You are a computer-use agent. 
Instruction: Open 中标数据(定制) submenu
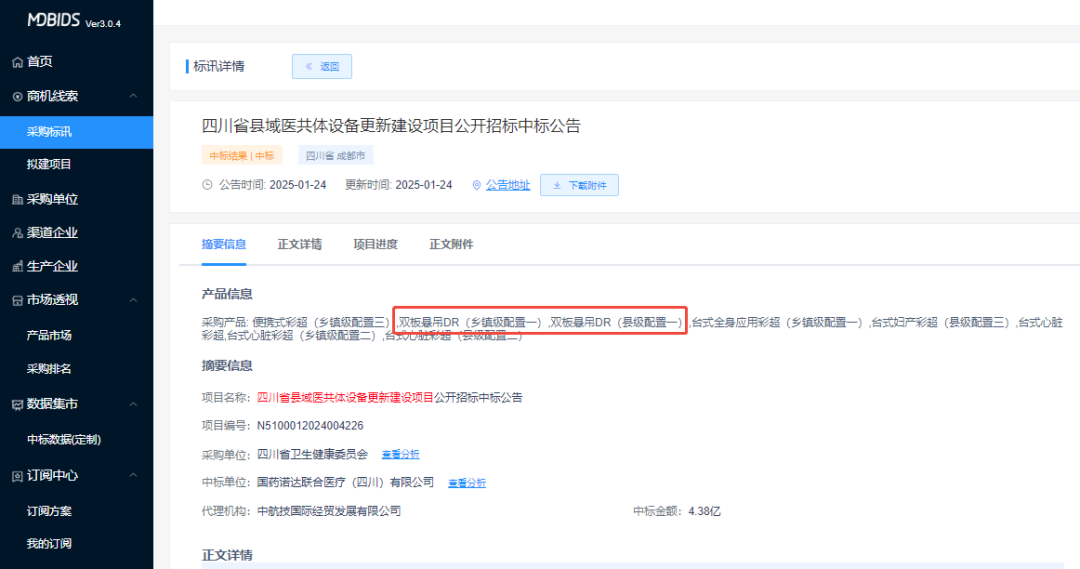tap(64, 439)
